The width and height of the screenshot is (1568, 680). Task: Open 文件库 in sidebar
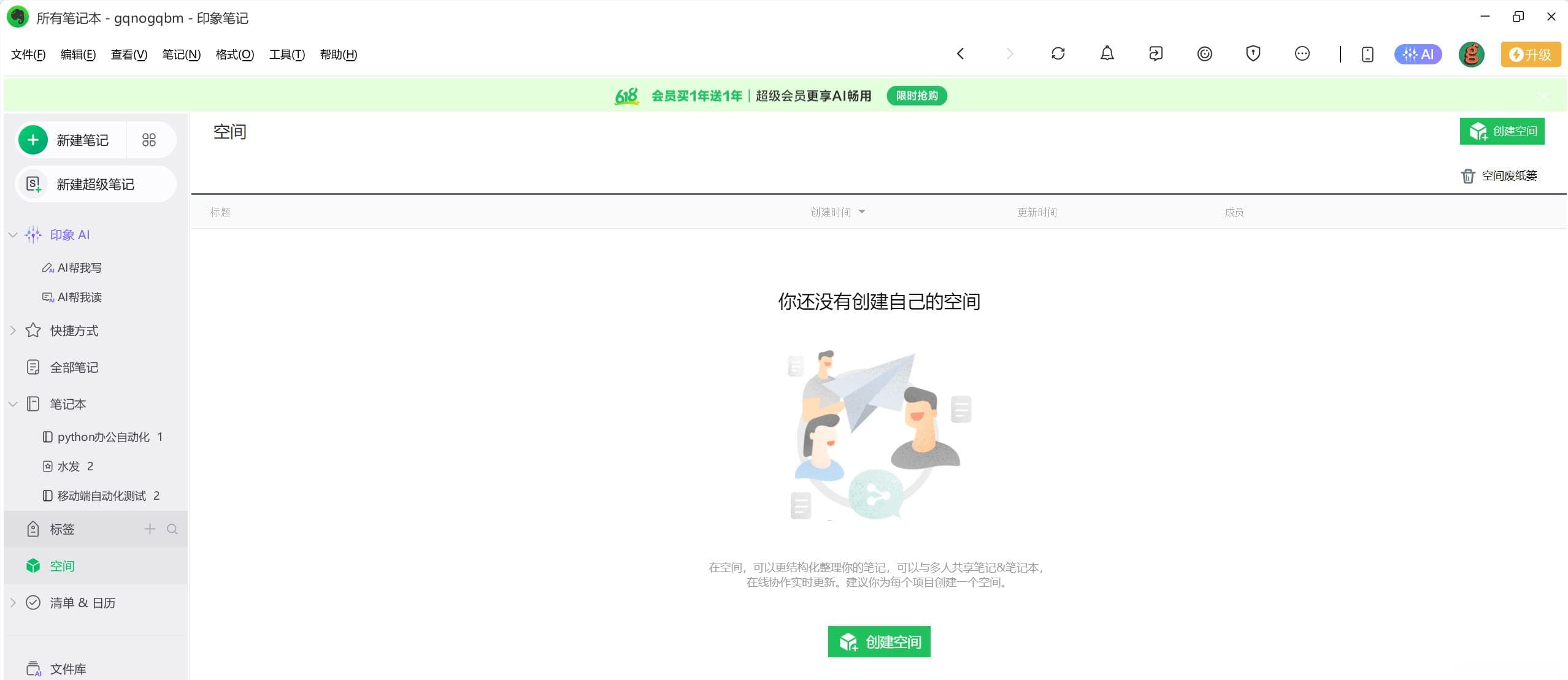point(68,669)
